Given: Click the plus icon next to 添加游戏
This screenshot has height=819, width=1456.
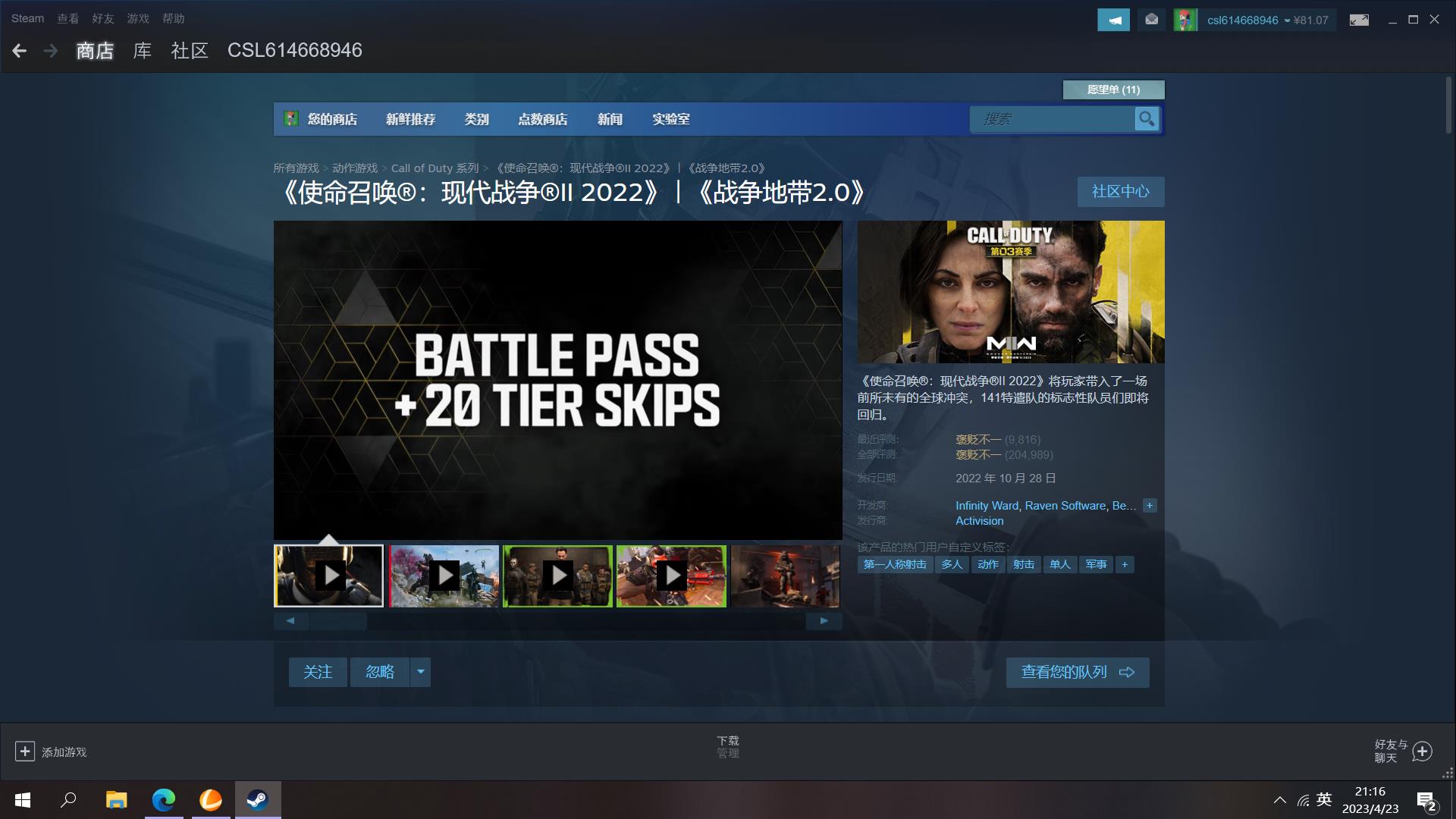Looking at the screenshot, I should pos(26,751).
